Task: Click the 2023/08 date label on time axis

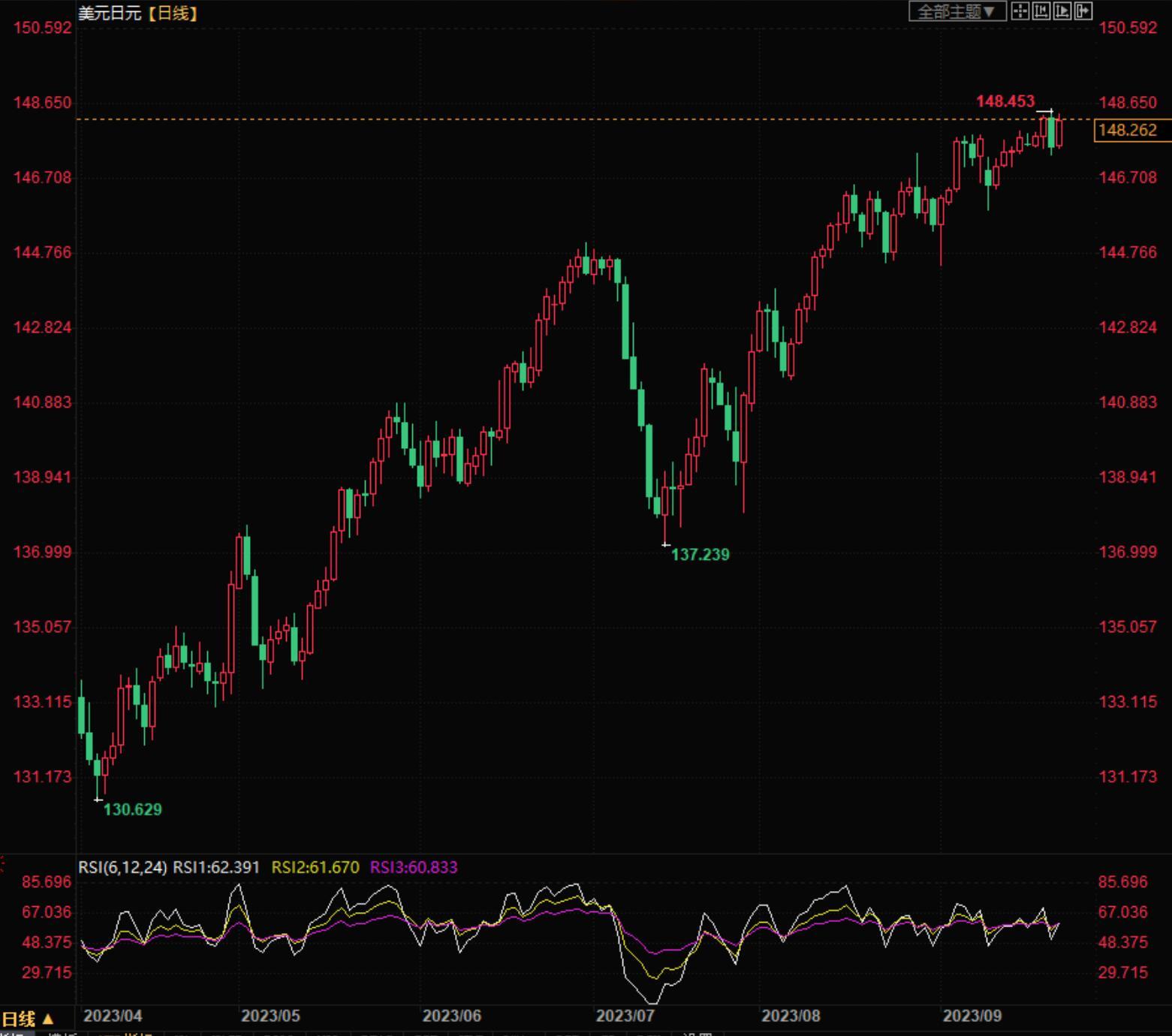Action: click(791, 1016)
